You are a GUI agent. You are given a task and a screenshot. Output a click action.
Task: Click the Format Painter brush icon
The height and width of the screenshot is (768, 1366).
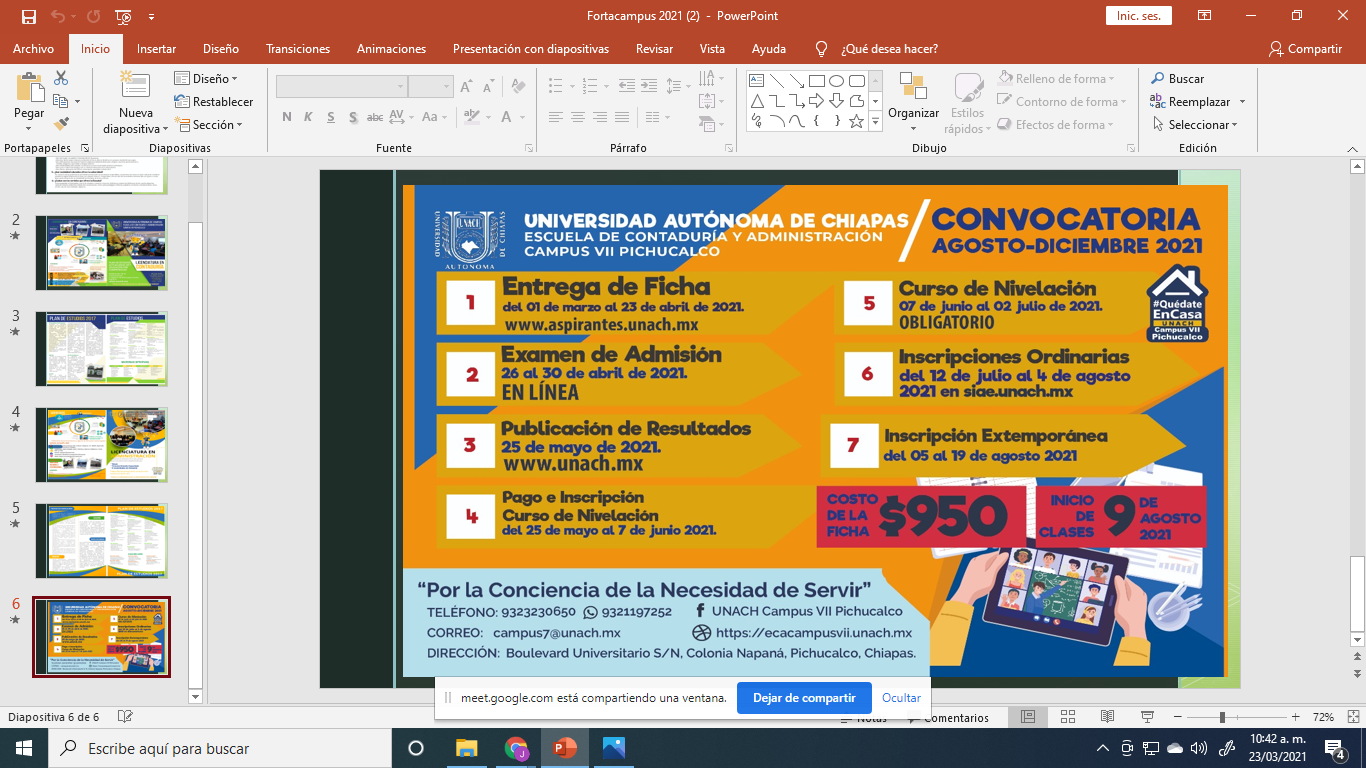pos(61,124)
